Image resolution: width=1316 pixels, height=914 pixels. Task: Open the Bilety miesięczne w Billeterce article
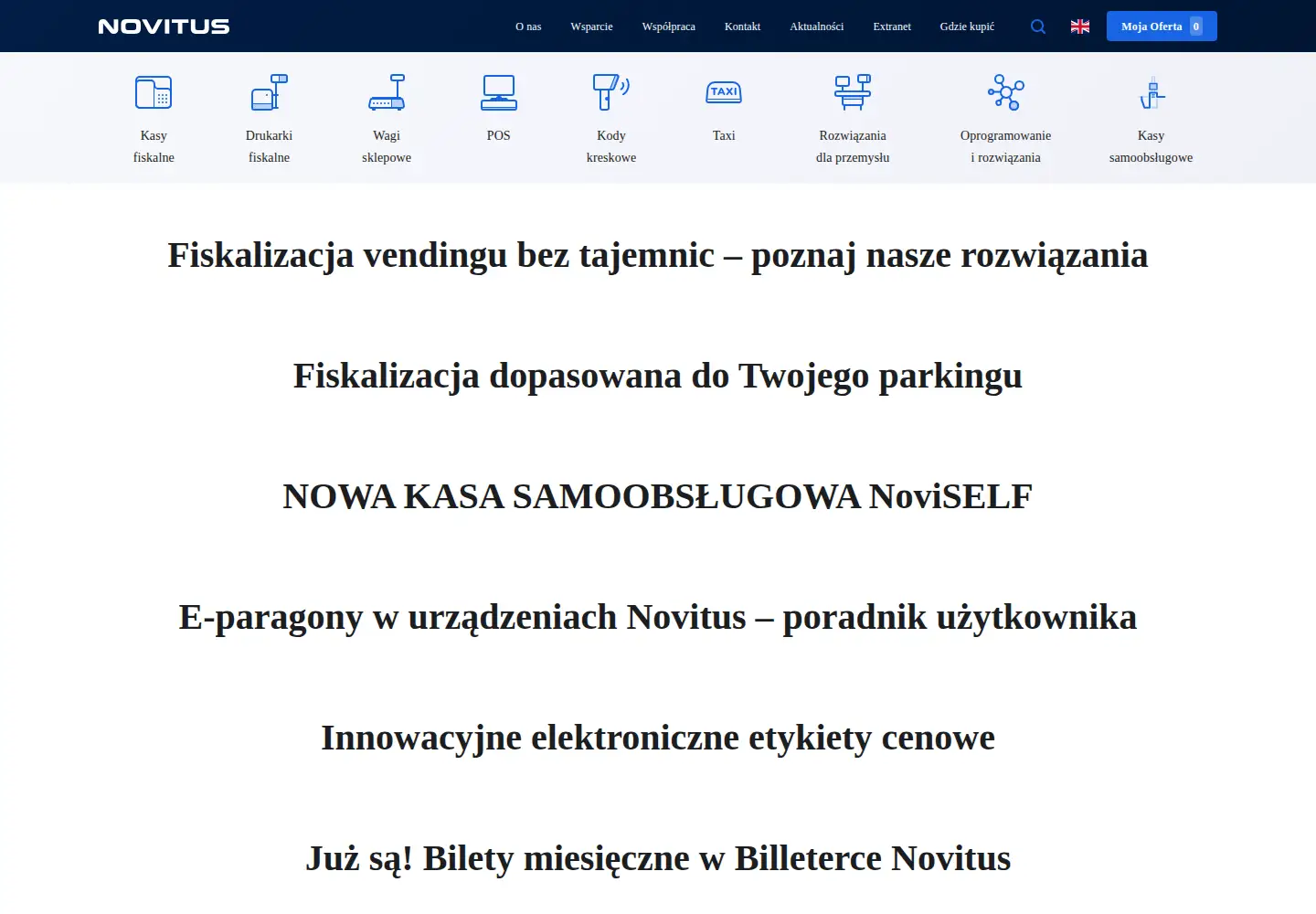pyautogui.click(x=658, y=859)
